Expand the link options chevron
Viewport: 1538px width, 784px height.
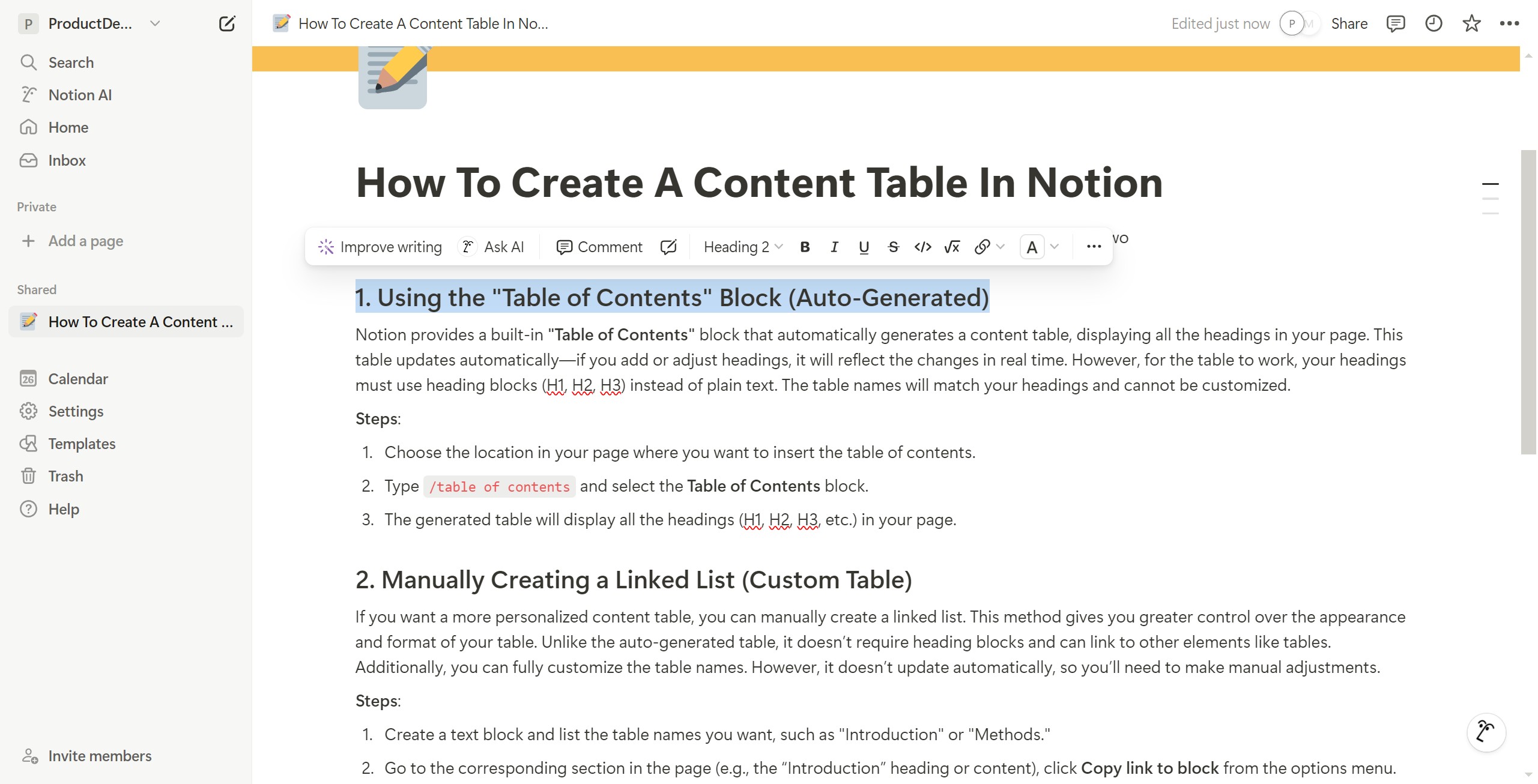pos(1001,247)
